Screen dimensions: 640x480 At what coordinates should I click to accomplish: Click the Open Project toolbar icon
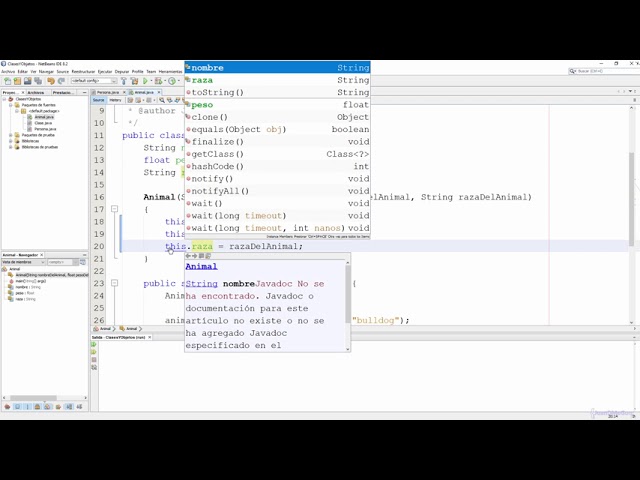[27, 81]
